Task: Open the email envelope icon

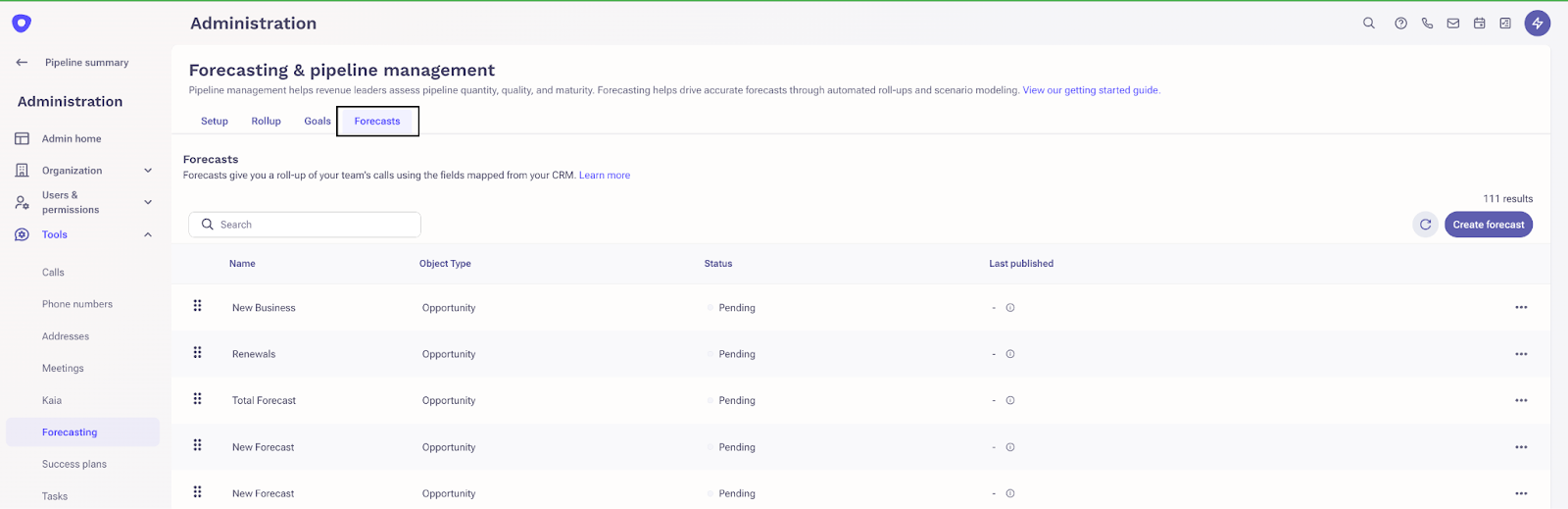Action: tap(1453, 24)
